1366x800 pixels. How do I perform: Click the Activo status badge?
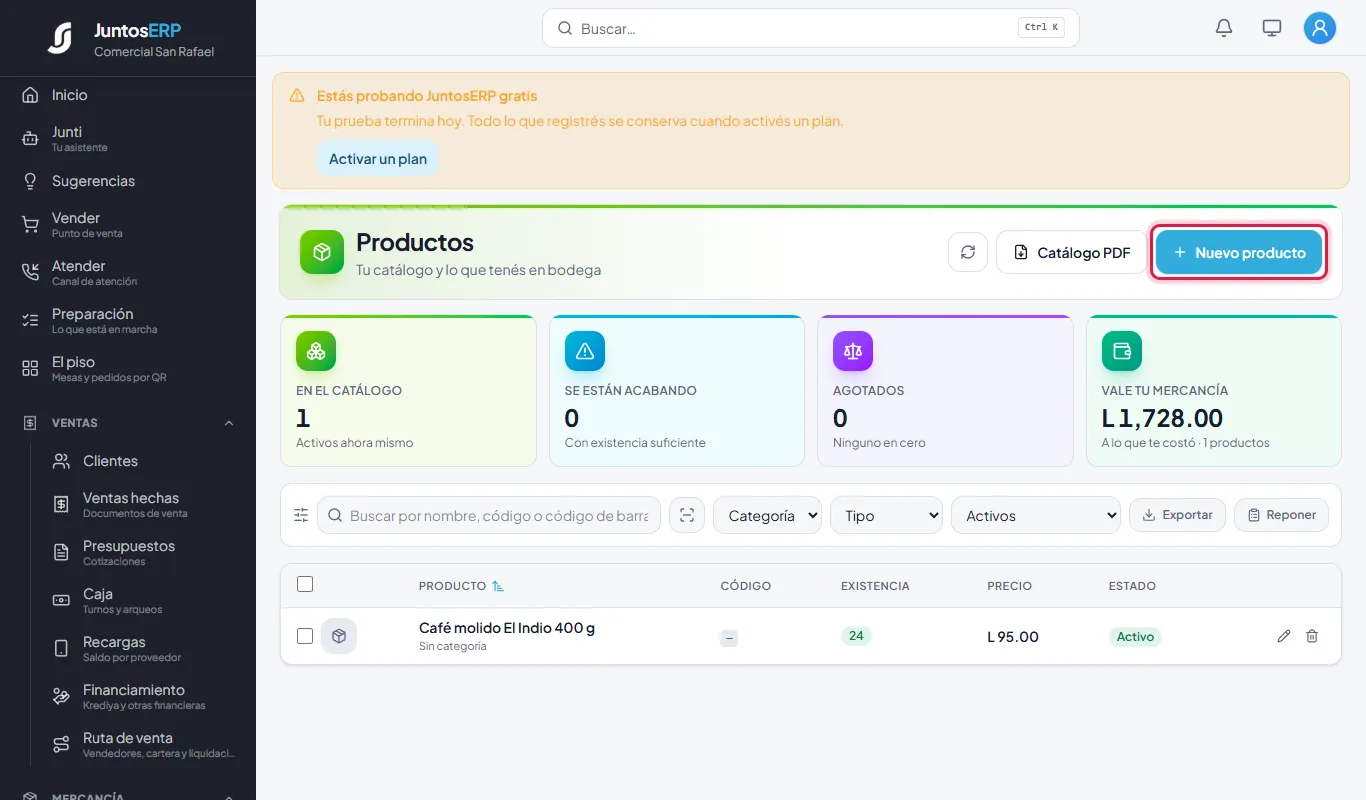[1135, 636]
